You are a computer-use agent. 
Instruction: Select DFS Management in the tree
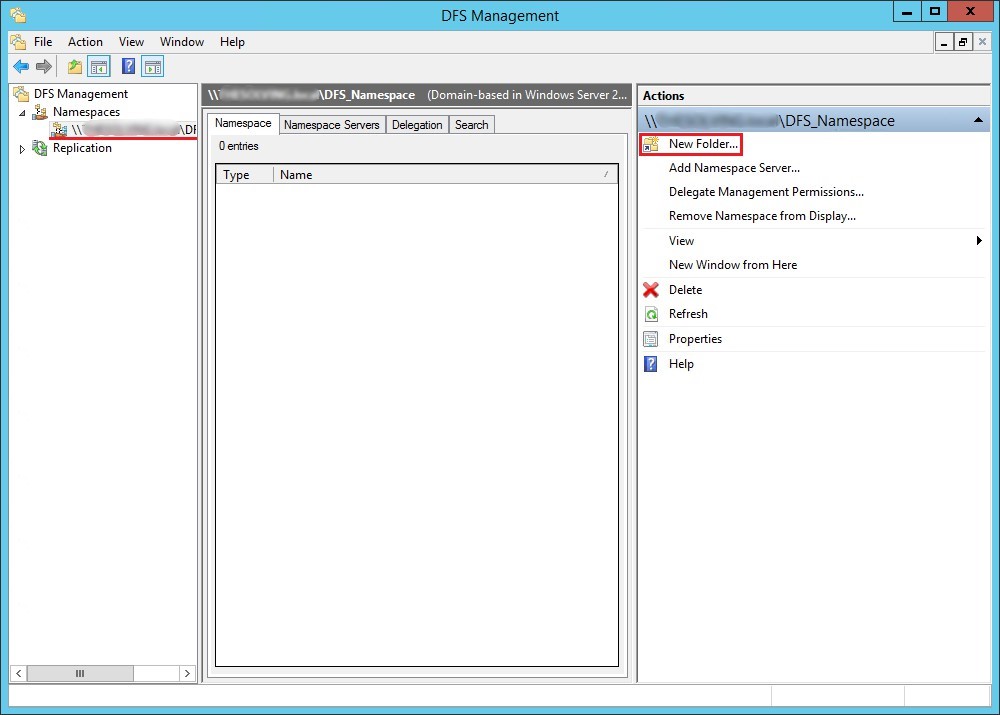tap(81, 94)
